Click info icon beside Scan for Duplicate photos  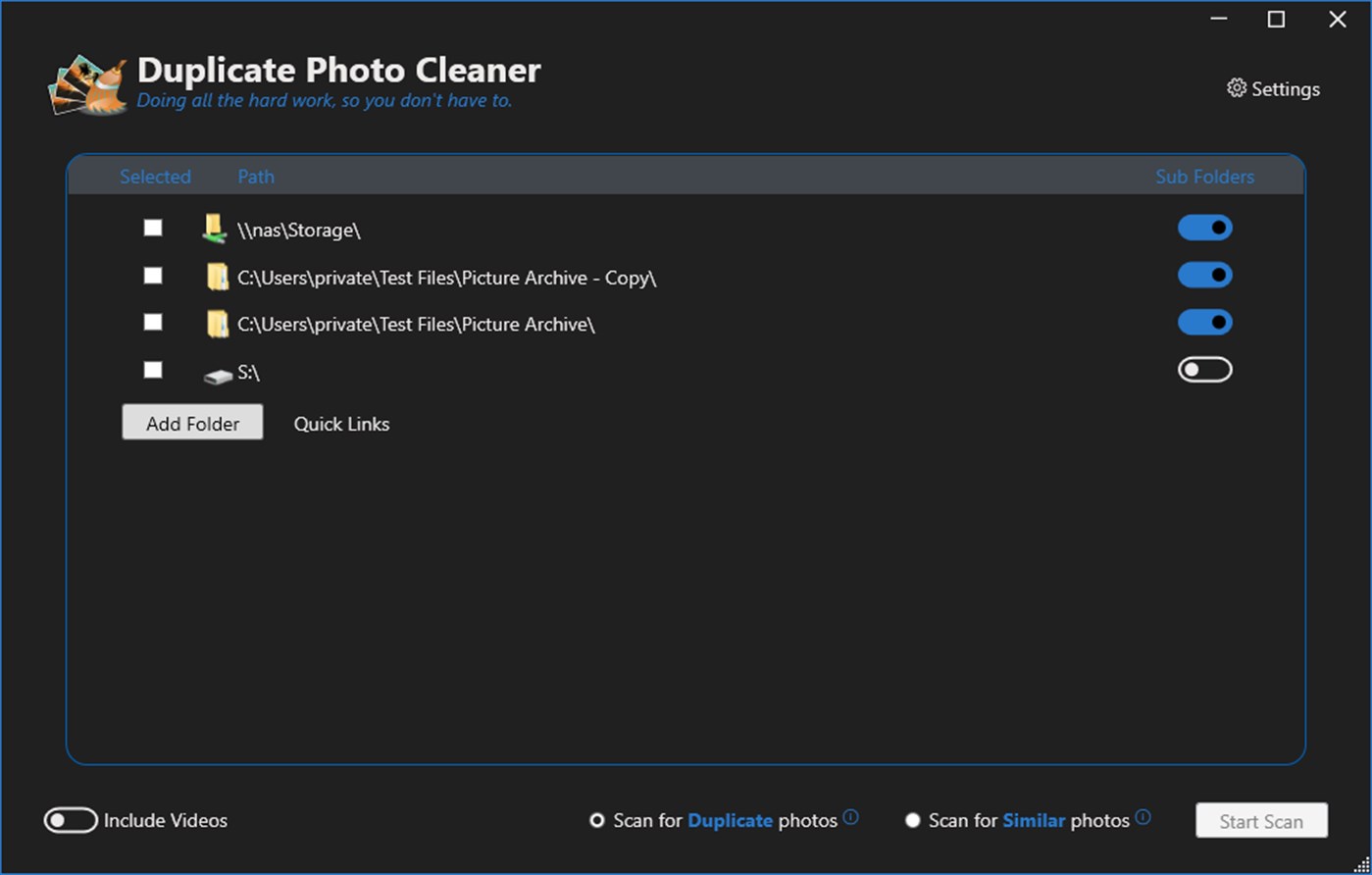[x=850, y=817]
